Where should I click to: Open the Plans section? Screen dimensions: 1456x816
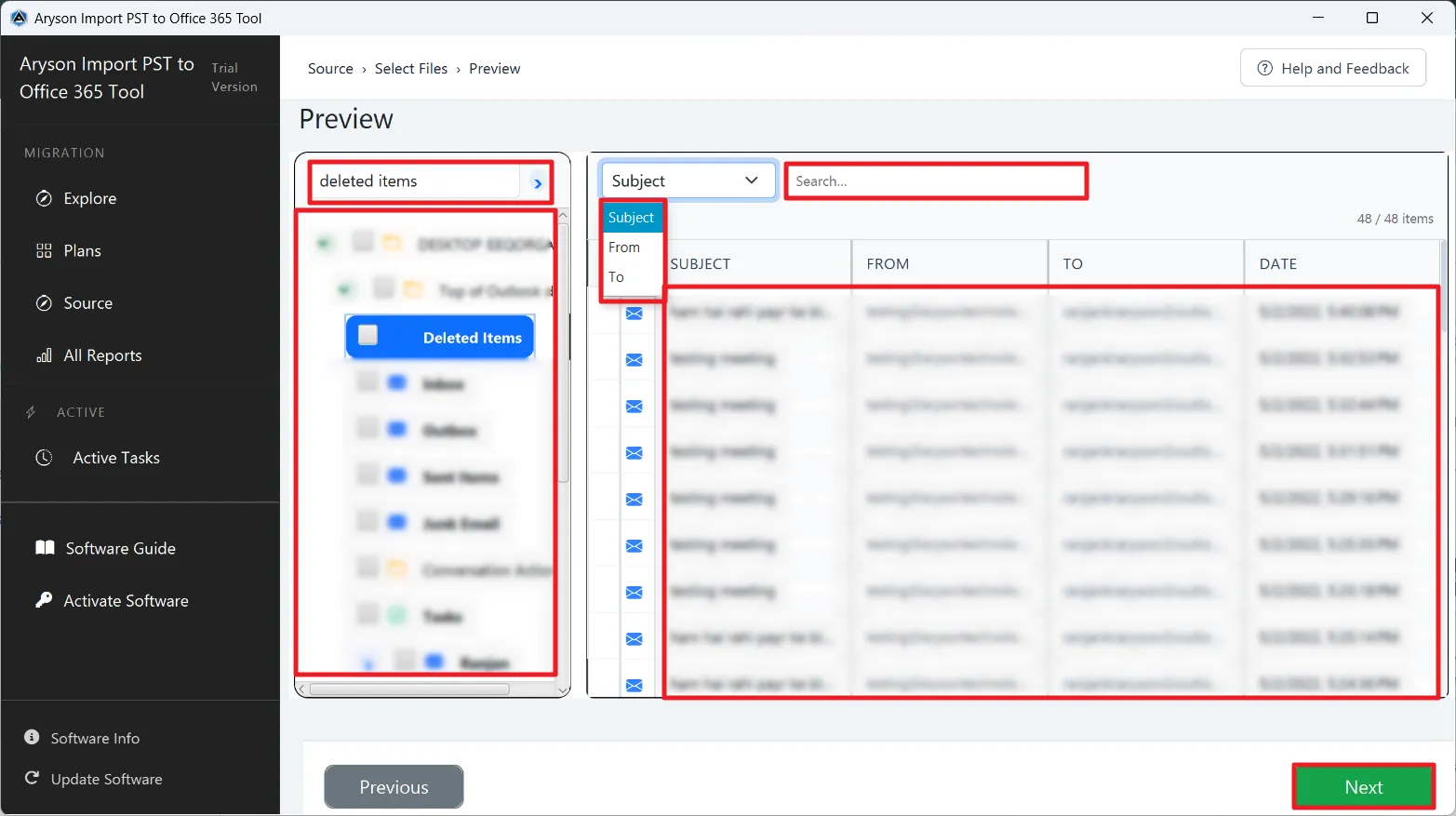82,250
